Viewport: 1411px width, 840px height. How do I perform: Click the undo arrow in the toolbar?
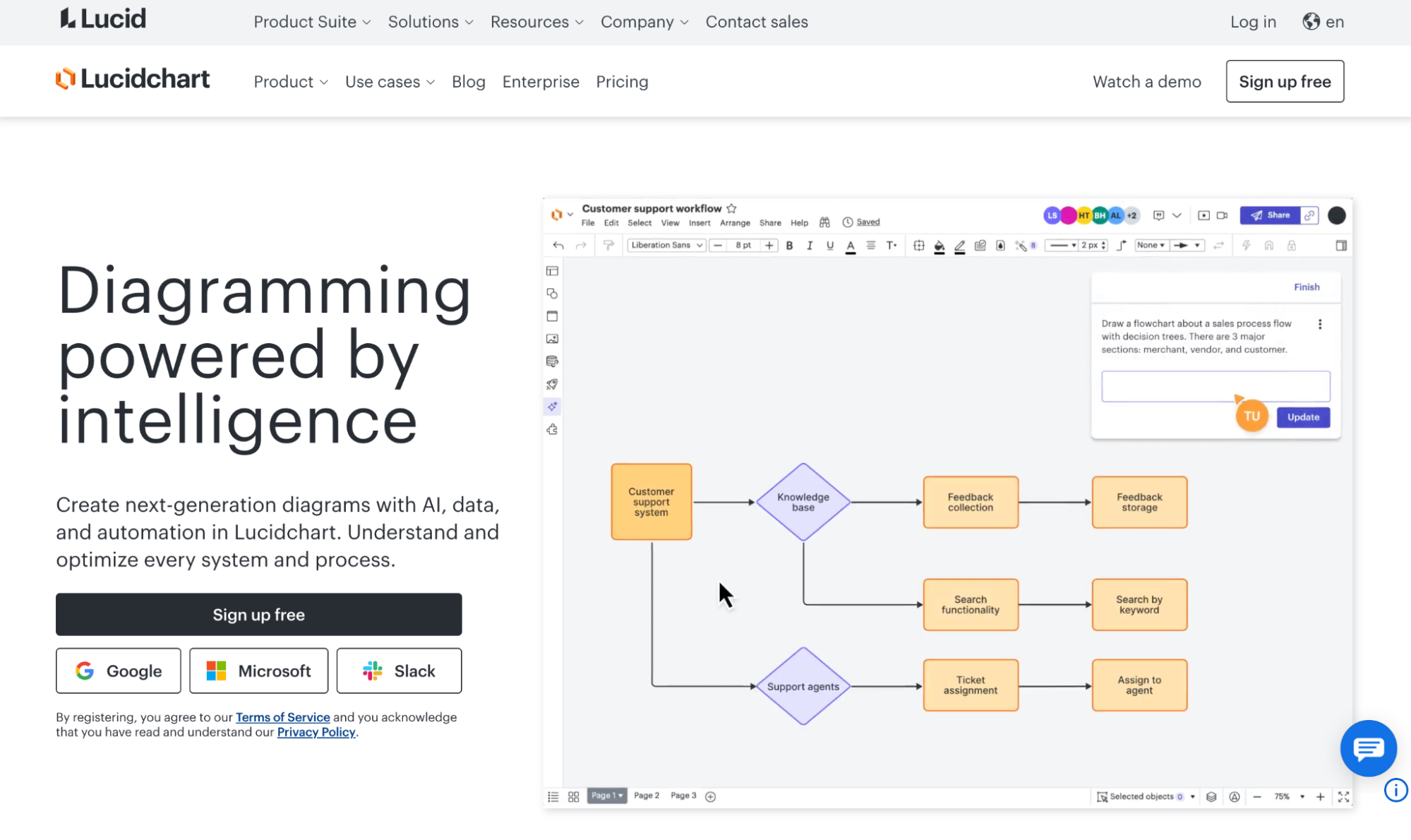[x=558, y=245]
